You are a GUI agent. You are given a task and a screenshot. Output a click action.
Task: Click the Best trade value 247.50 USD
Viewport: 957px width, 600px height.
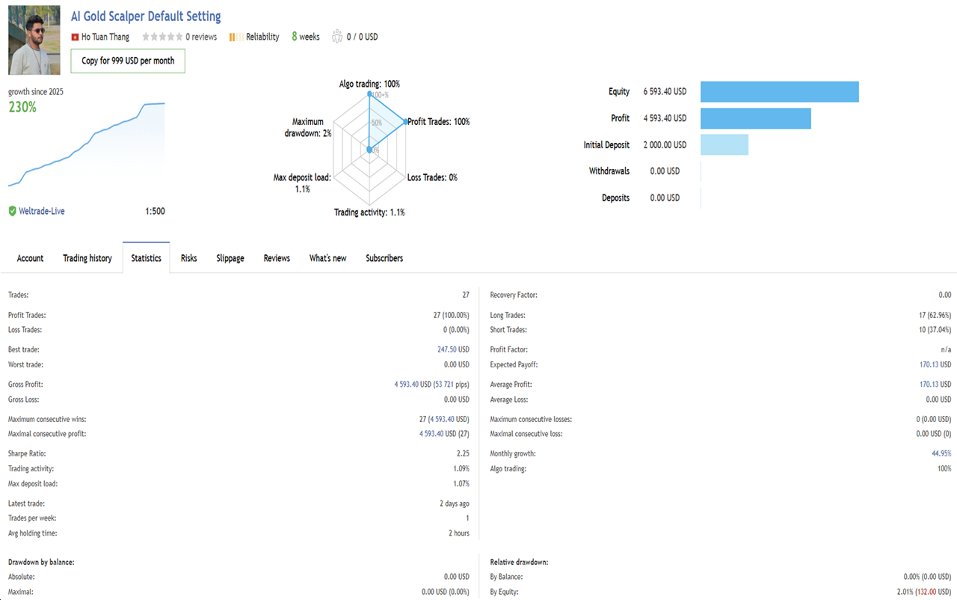(x=453, y=350)
